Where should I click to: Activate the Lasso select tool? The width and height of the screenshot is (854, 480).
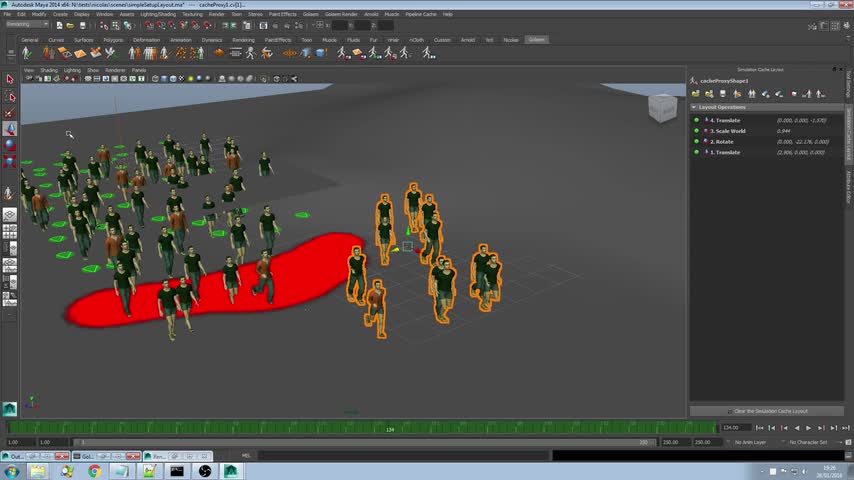tap(9, 96)
